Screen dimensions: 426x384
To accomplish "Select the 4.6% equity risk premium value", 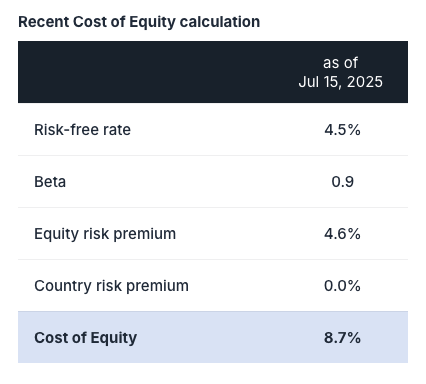I will 342,234.
